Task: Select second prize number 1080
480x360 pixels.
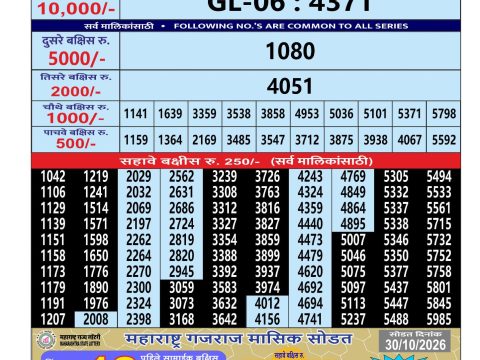Action: [290, 51]
